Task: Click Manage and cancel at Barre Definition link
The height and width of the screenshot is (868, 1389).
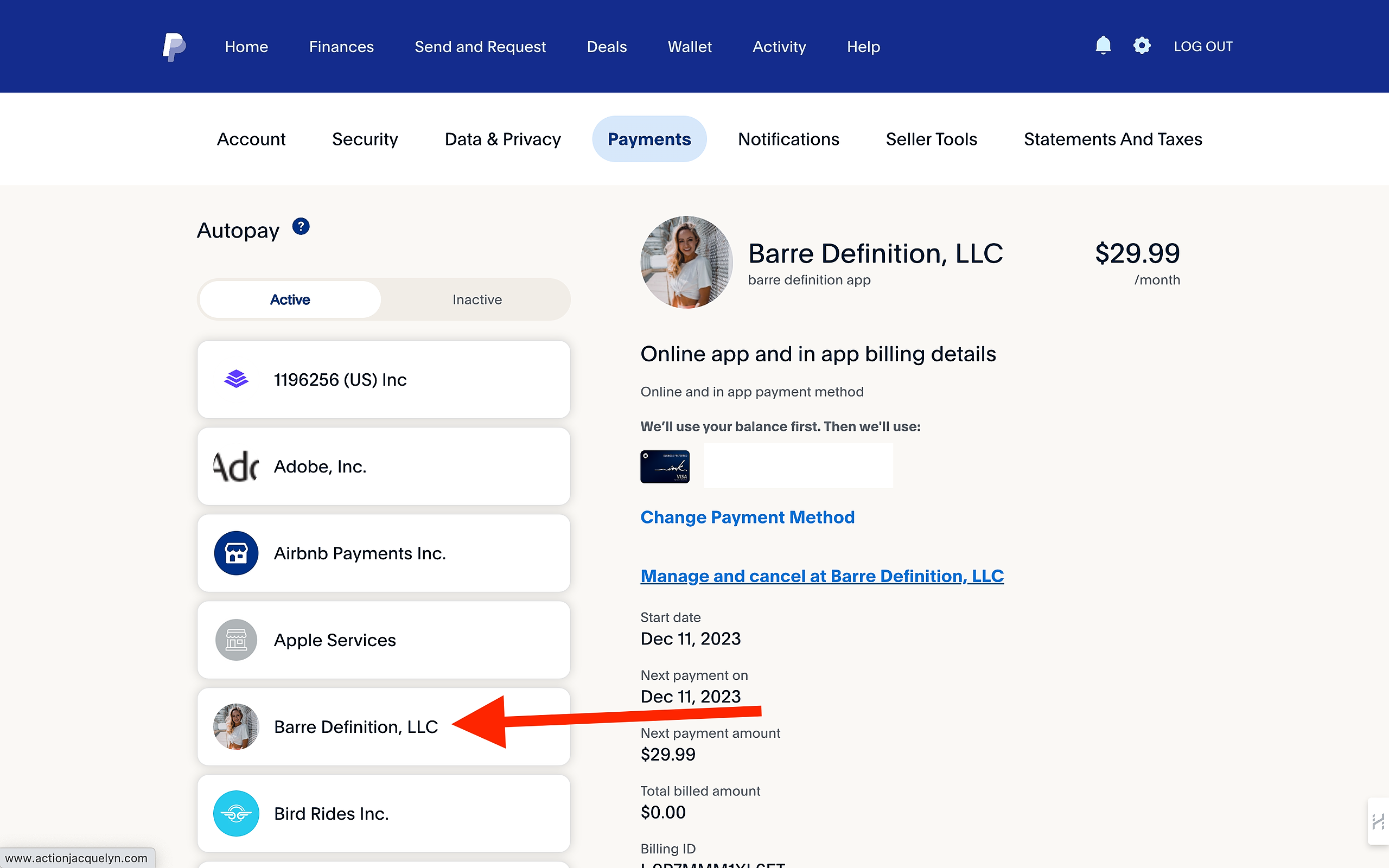Action: (x=822, y=576)
